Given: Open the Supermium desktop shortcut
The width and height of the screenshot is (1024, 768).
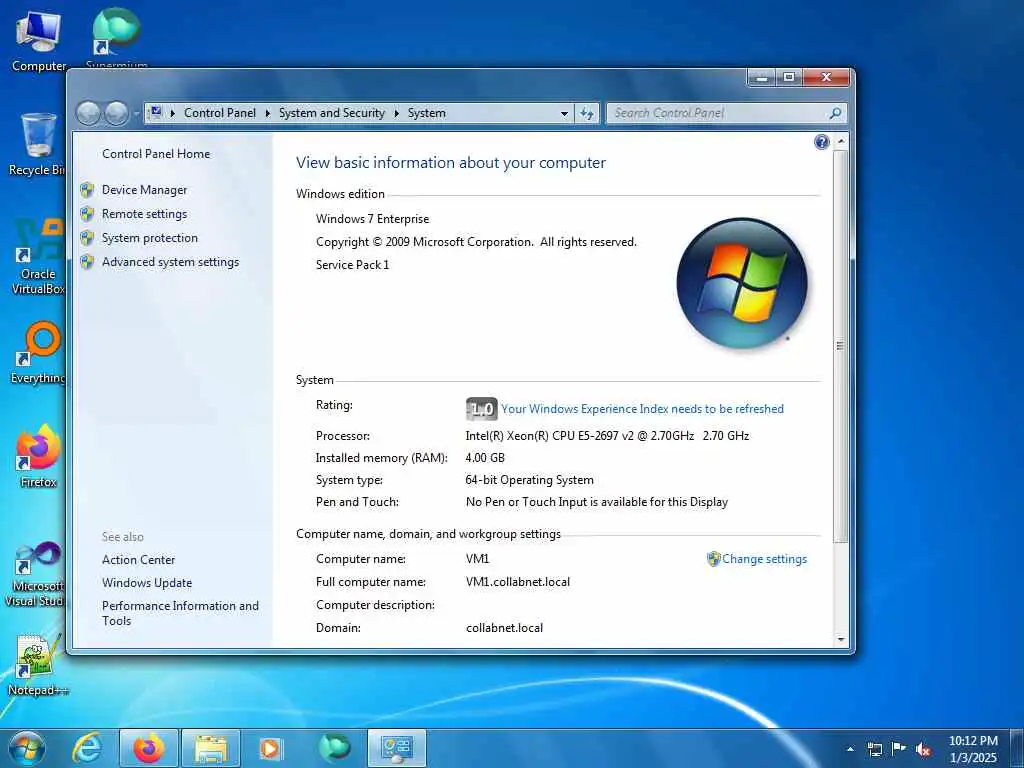Looking at the screenshot, I should [x=116, y=38].
